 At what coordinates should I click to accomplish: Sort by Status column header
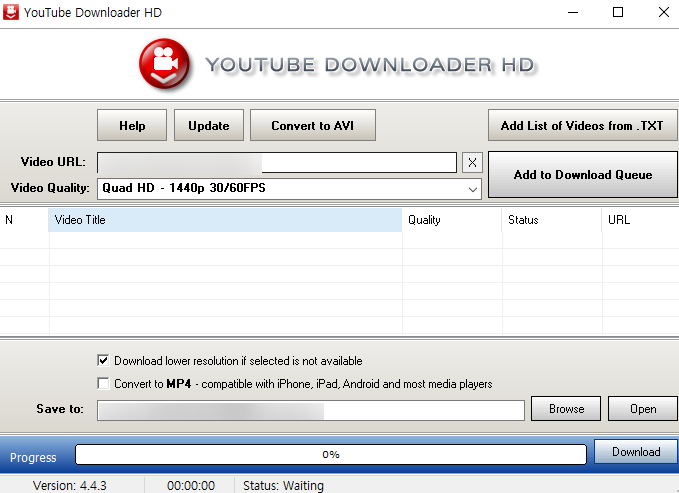tap(552, 220)
